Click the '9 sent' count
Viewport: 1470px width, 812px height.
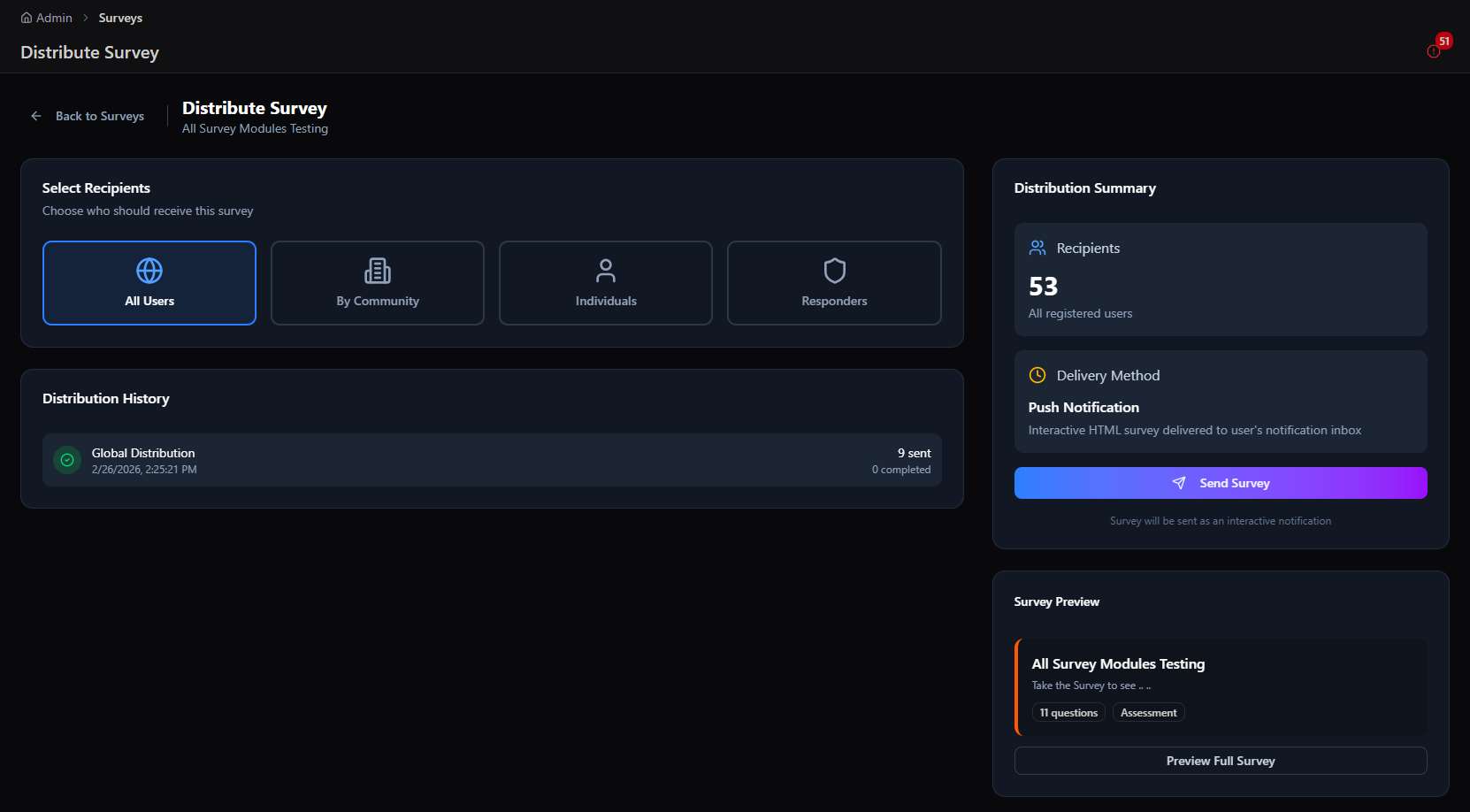coord(915,453)
